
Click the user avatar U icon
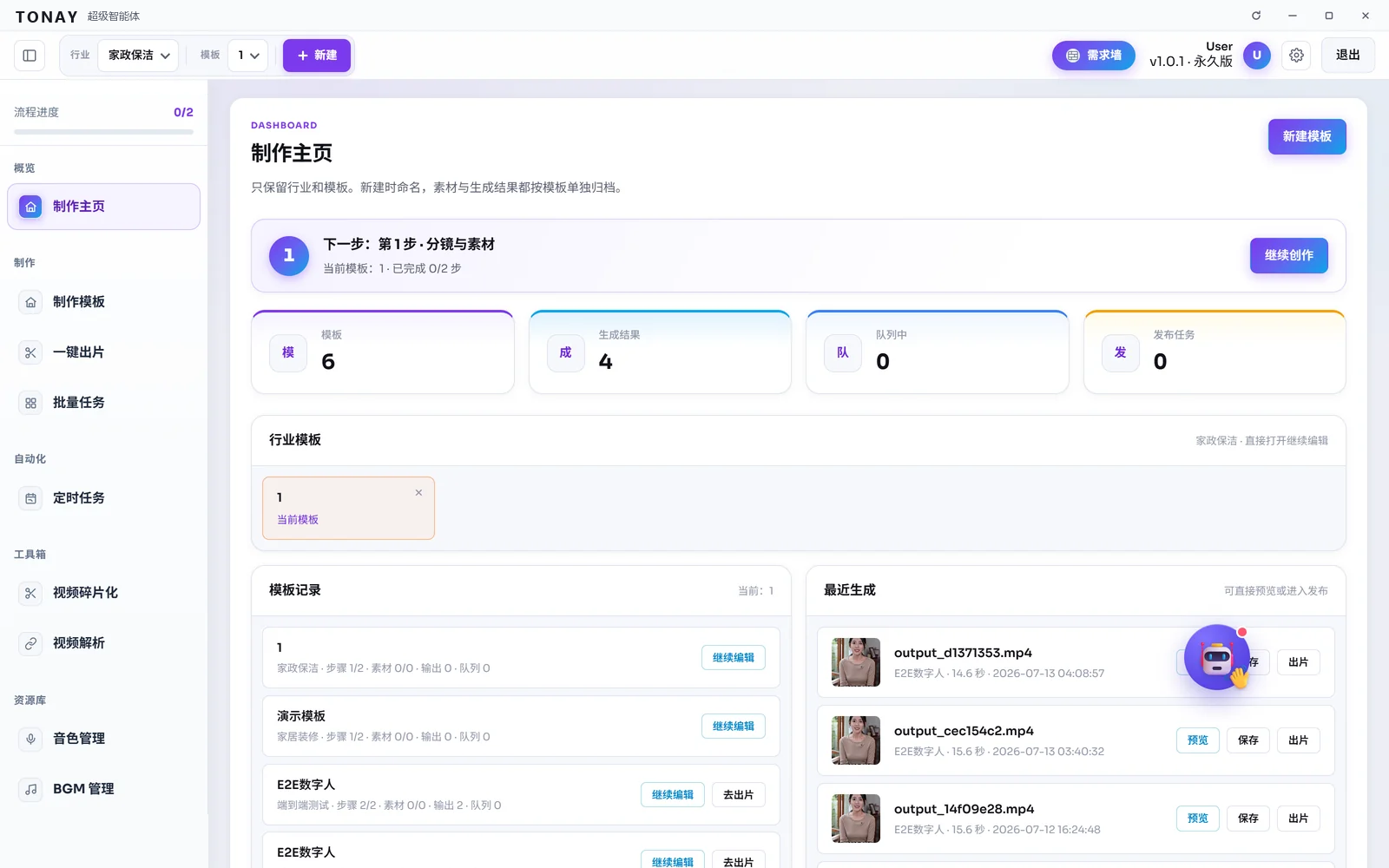[x=1256, y=56]
